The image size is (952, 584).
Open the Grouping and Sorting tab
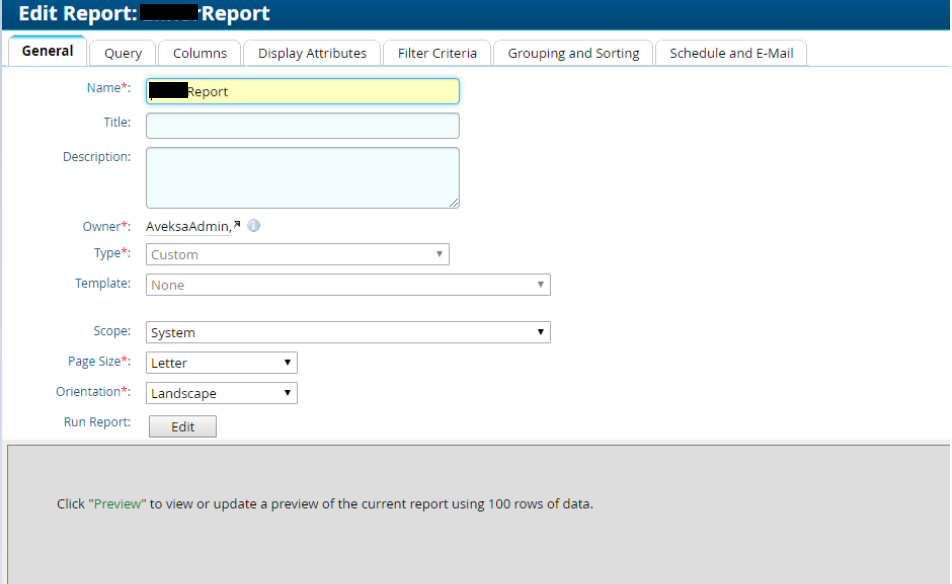coord(573,54)
